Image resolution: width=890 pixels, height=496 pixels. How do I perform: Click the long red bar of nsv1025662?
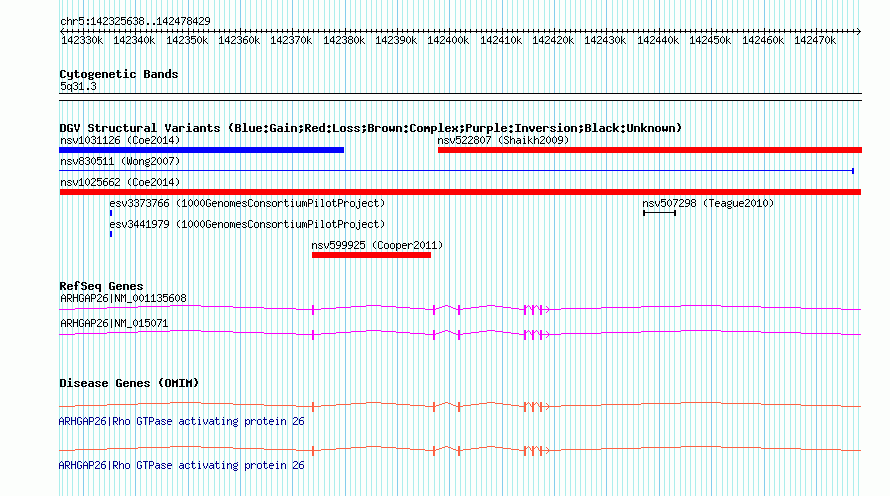(x=460, y=192)
